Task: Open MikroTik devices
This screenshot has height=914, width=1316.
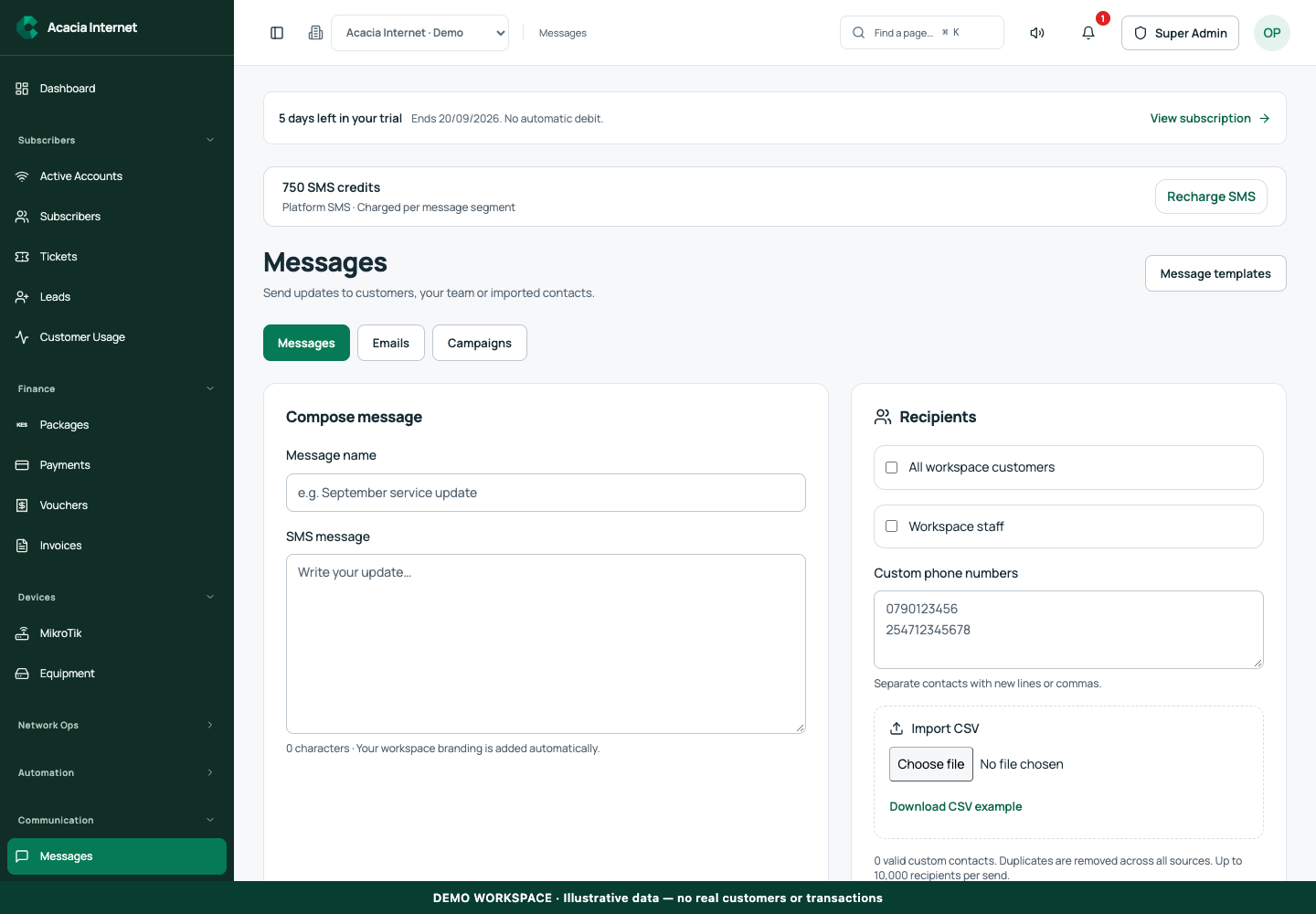Action: tap(117, 633)
